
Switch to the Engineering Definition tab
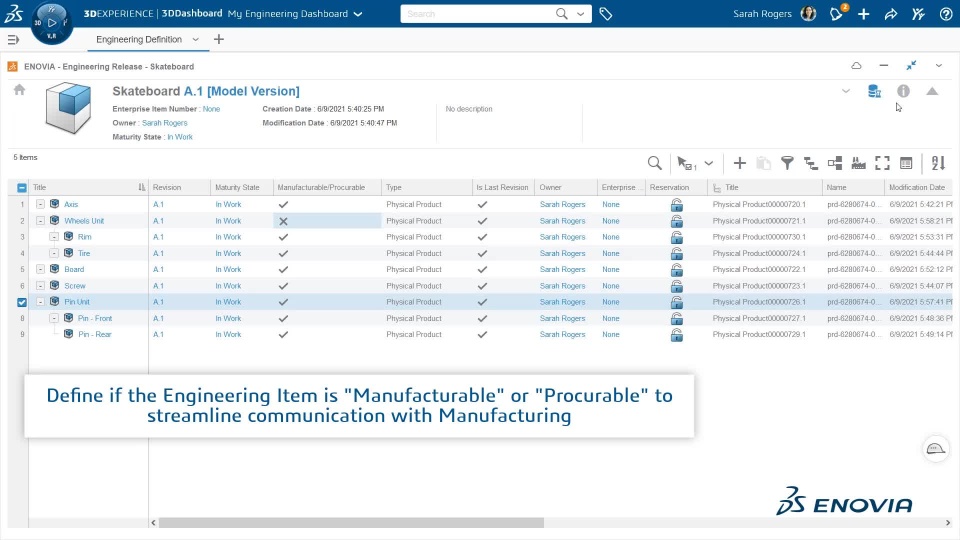pos(139,39)
